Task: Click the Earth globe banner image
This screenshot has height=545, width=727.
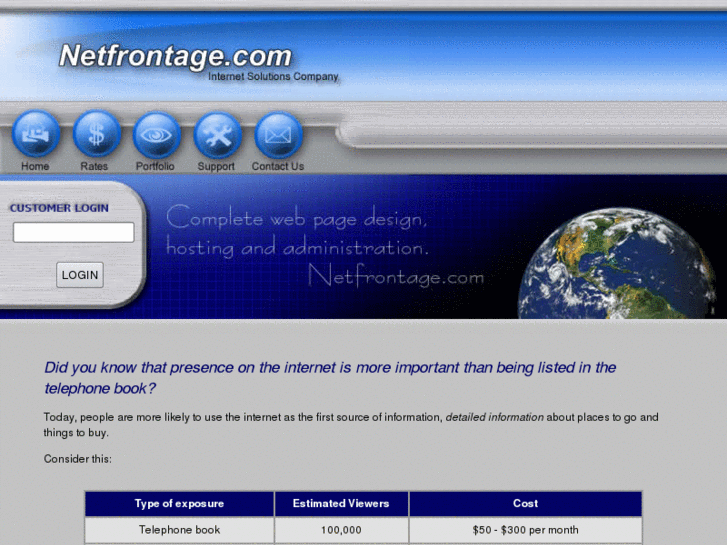Action: [x=616, y=263]
